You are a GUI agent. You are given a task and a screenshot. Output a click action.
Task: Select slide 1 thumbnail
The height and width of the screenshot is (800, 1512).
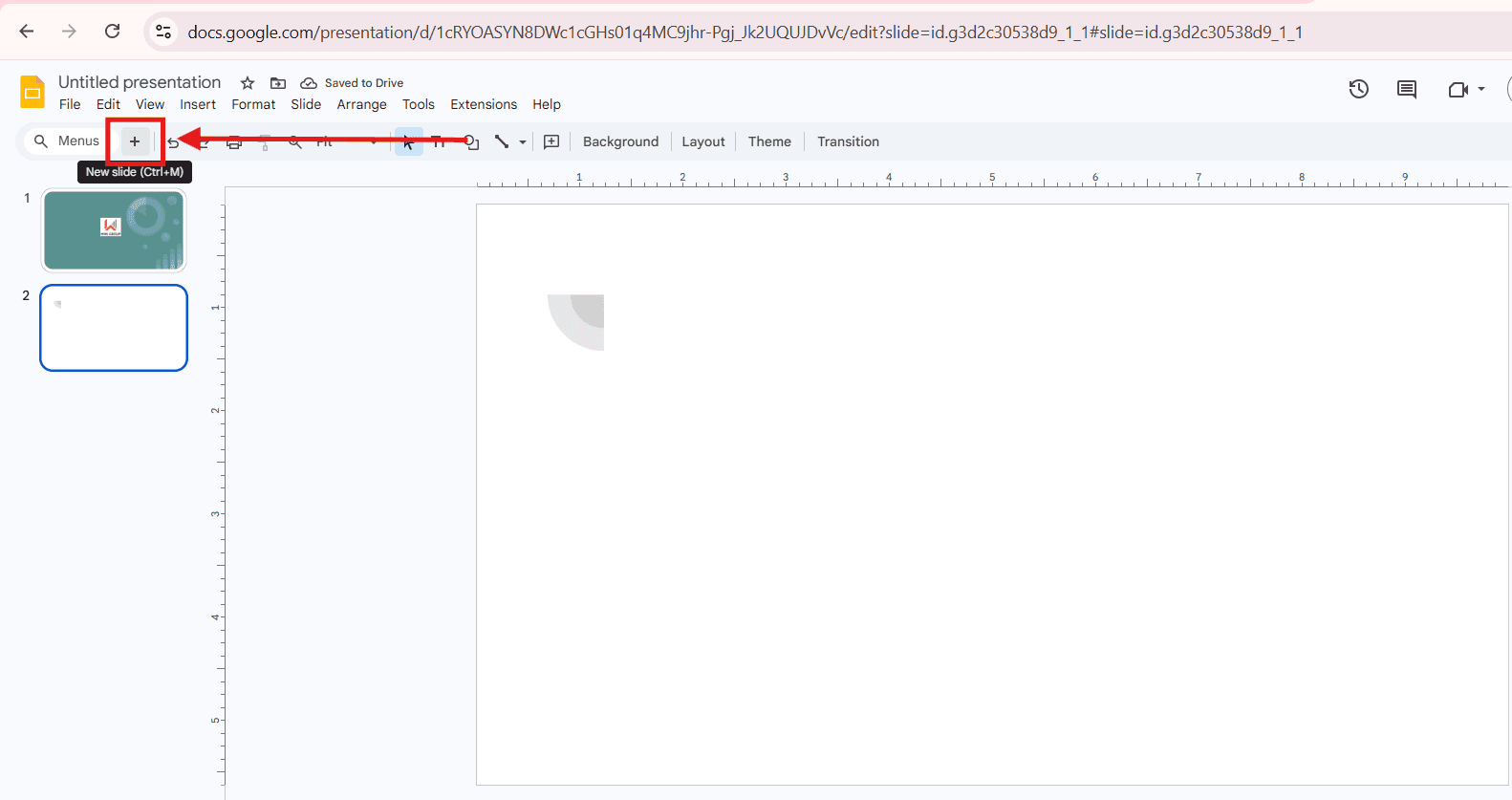coord(114,230)
